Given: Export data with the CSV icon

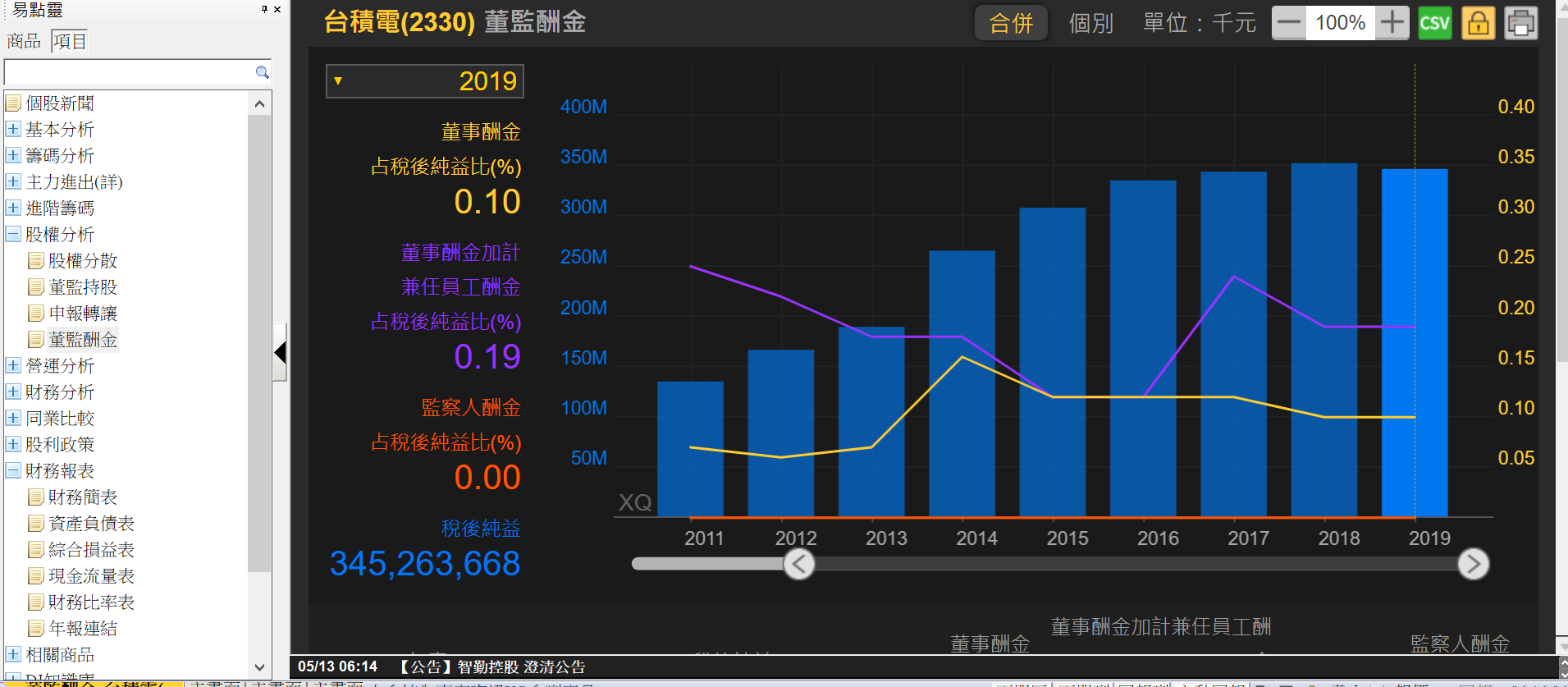Looking at the screenshot, I should point(1434,23).
